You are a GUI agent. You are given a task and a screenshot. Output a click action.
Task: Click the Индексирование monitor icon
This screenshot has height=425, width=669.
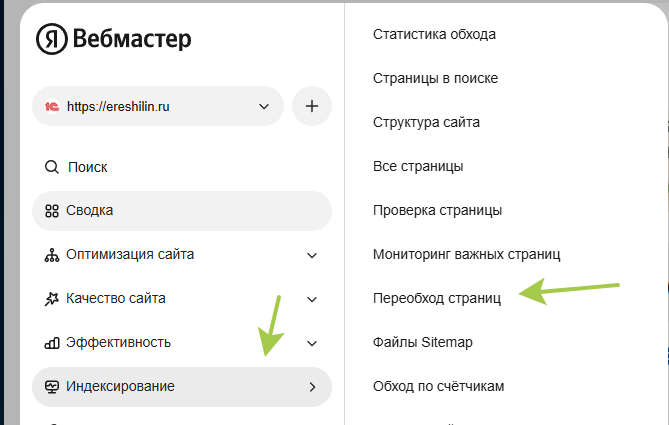[x=52, y=387]
